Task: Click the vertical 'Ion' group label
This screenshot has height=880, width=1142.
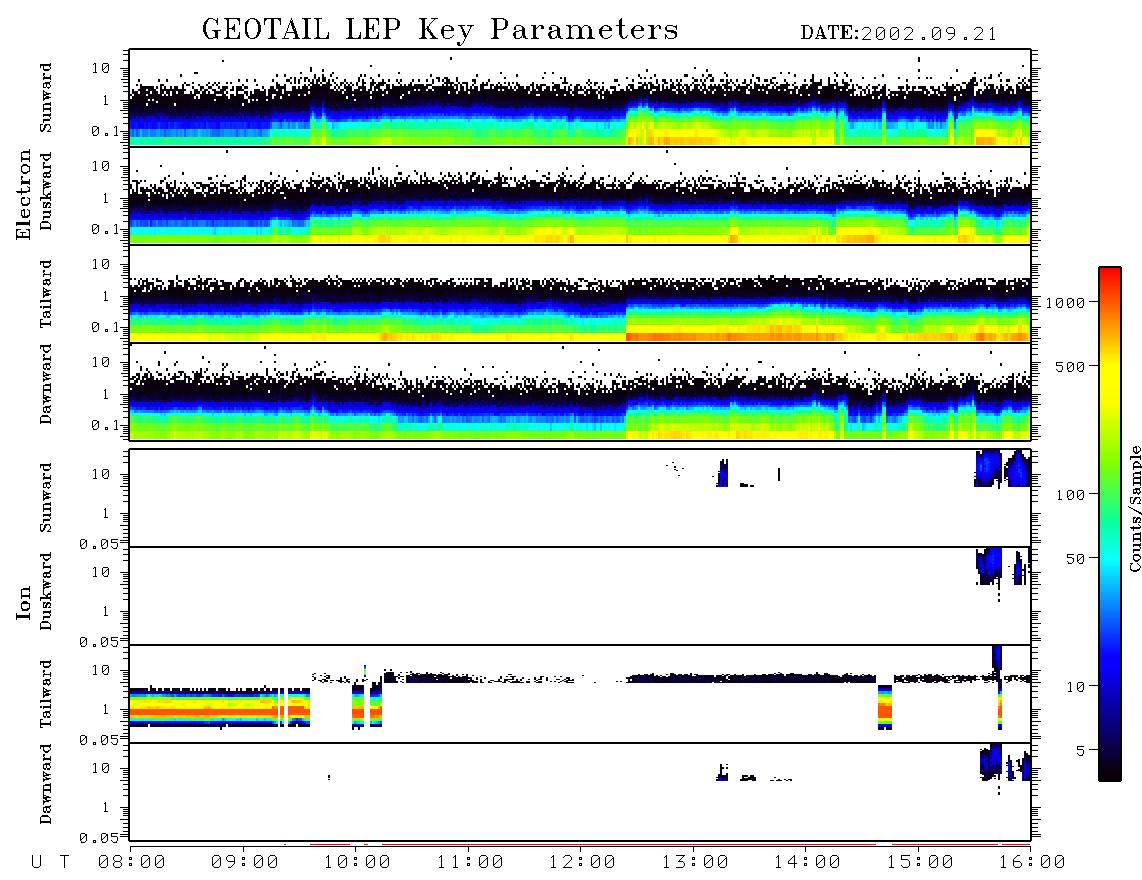Action: [x=23, y=602]
